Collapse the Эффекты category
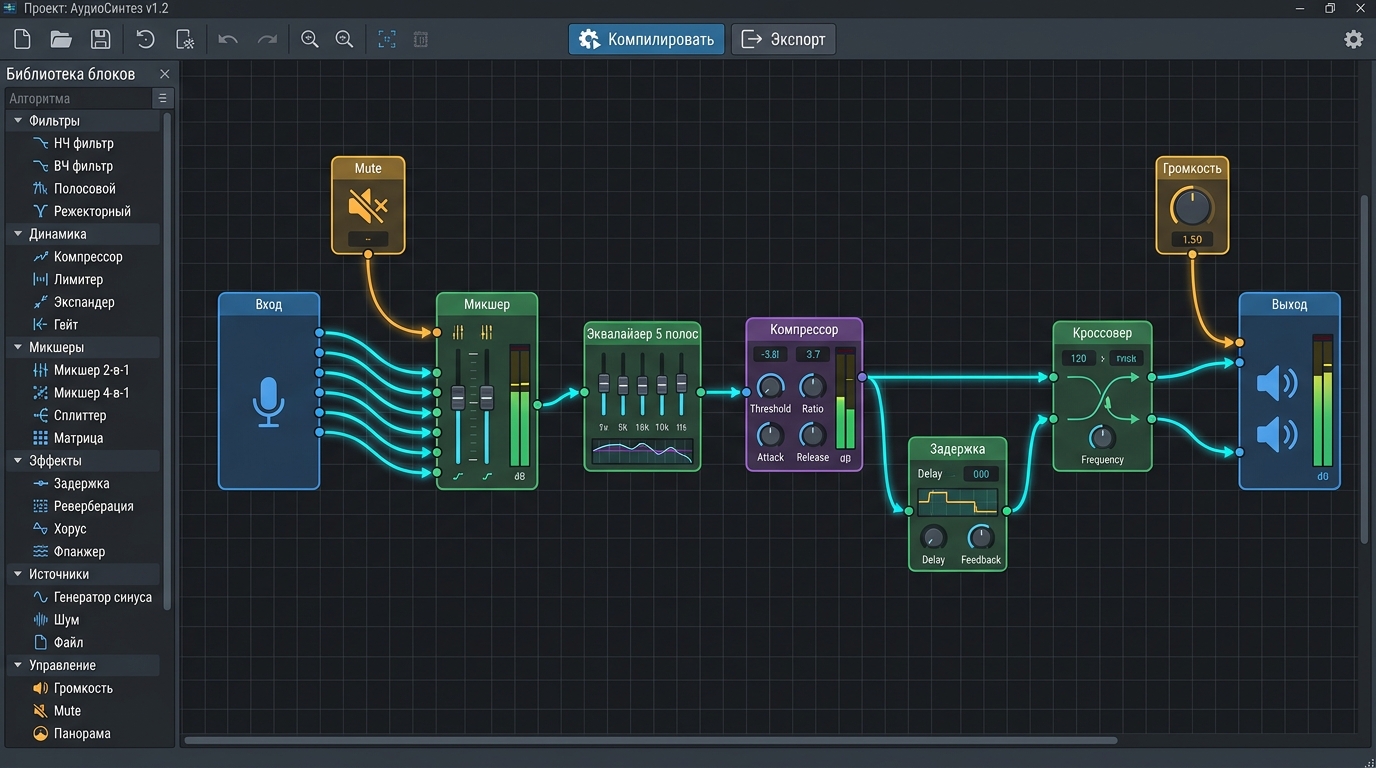Screen dimensions: 1376x768 [18, 461]
